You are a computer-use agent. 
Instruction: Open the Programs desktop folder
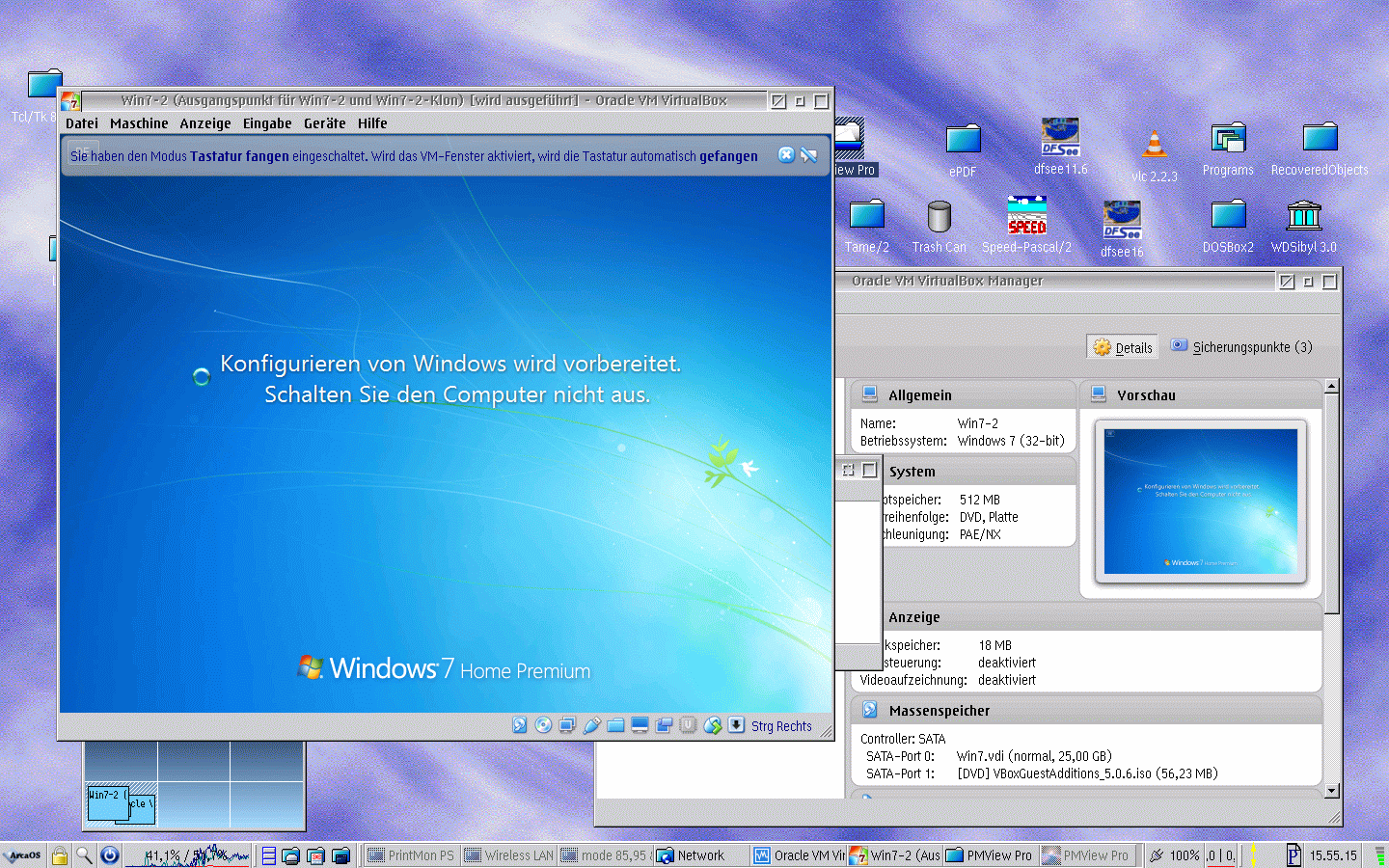pyautogui.click(x=1228, y=149)
